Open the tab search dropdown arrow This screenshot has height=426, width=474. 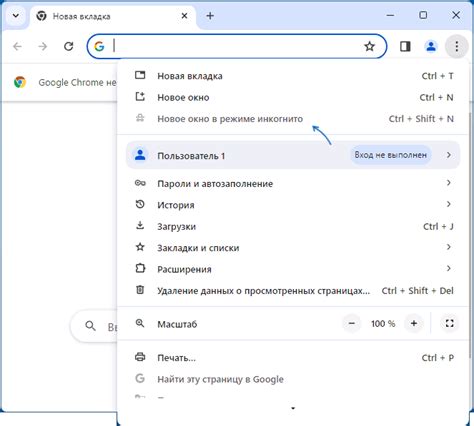click(x=16, y=16)
